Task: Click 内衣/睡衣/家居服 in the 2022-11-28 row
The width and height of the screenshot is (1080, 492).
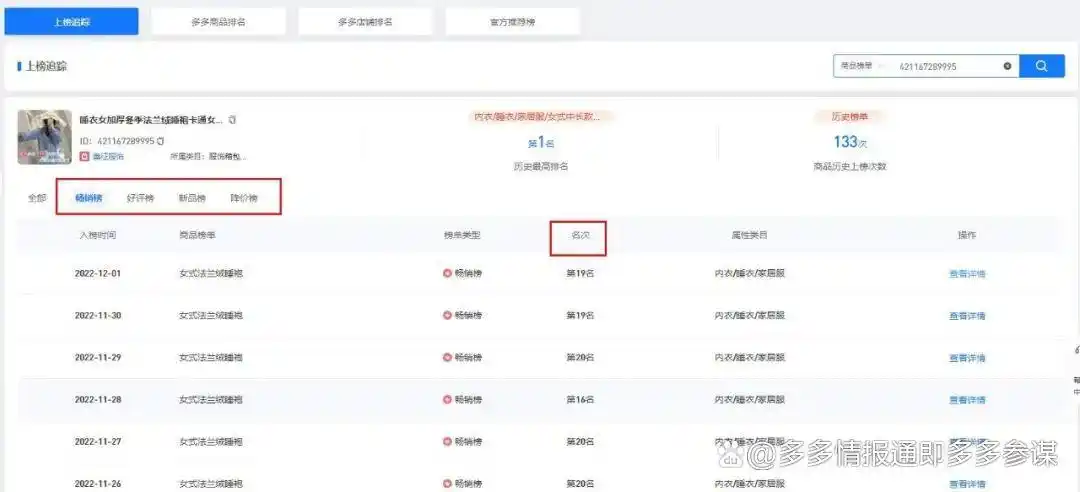Action: point(749,400)
